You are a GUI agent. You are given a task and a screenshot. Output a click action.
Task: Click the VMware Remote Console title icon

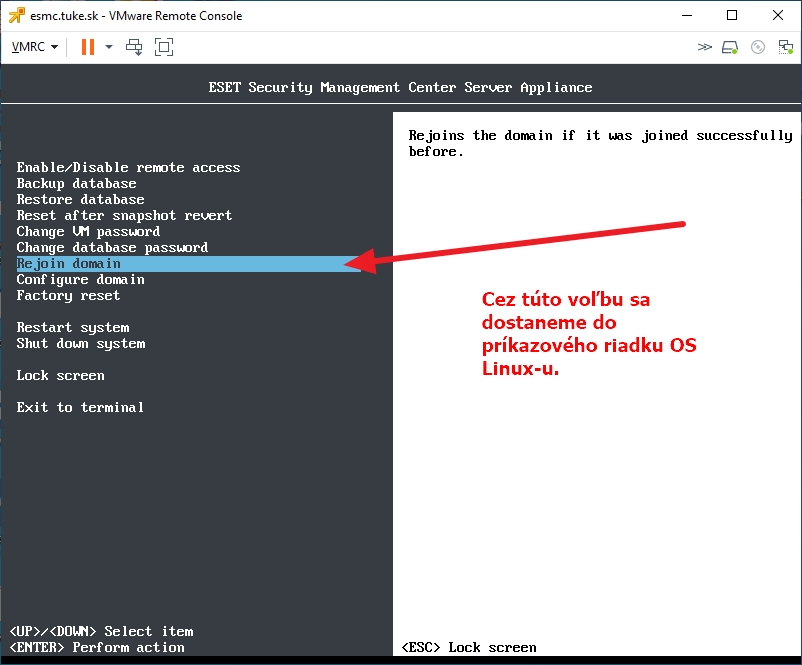pos(16,15)
